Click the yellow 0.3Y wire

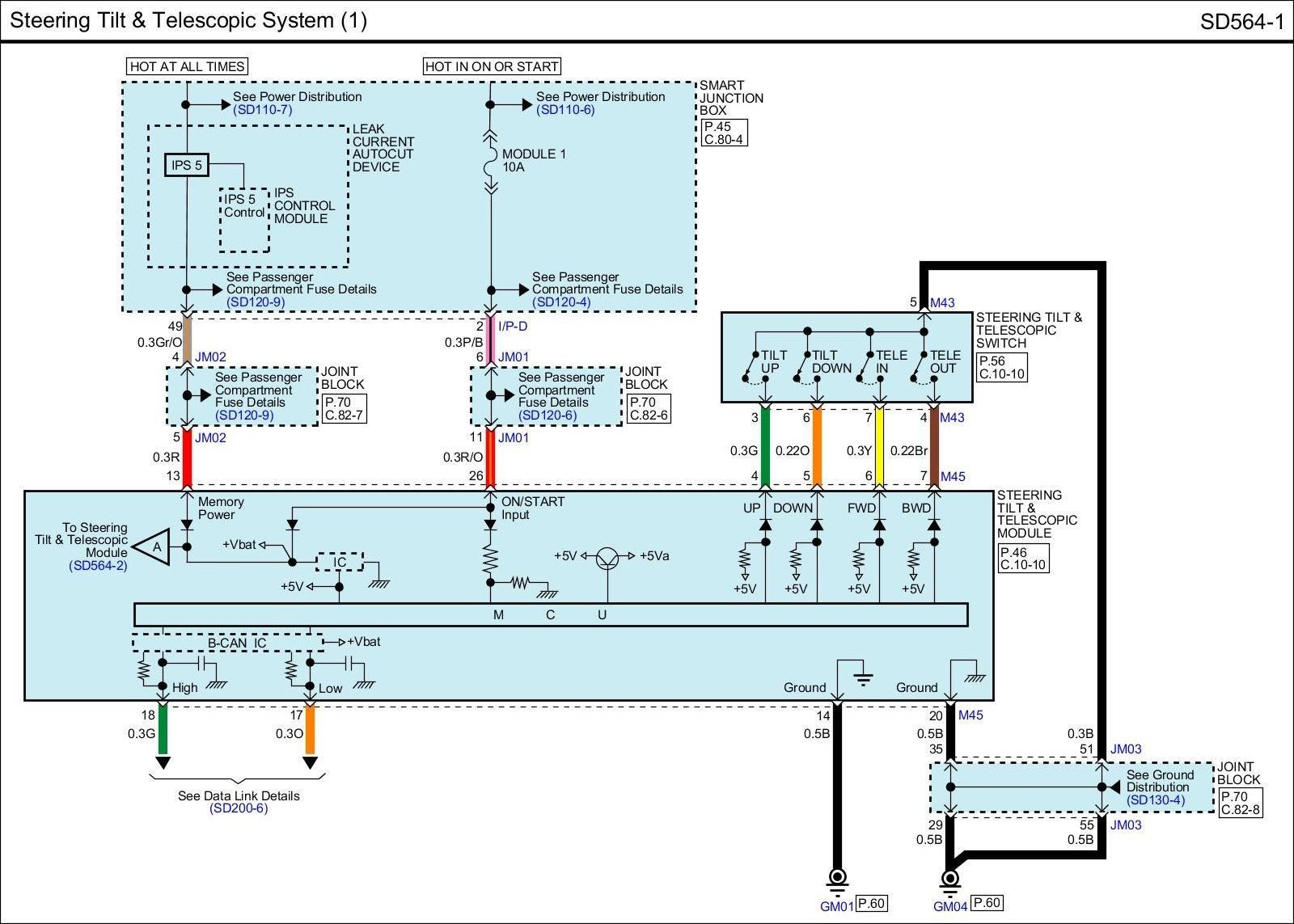[x=879, y=447]
